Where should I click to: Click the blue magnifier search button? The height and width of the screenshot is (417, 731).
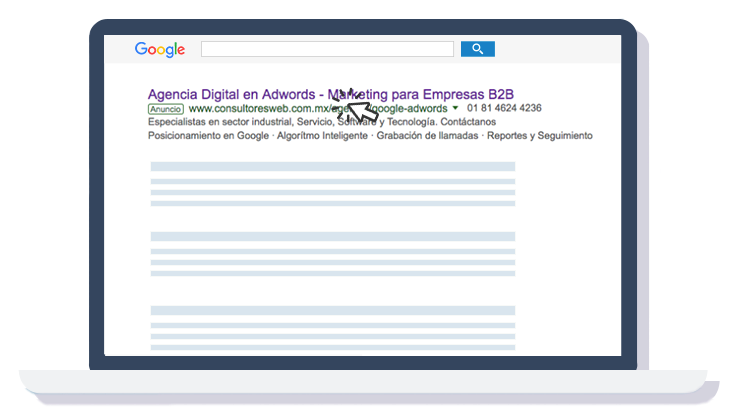[x=478, y=49]
